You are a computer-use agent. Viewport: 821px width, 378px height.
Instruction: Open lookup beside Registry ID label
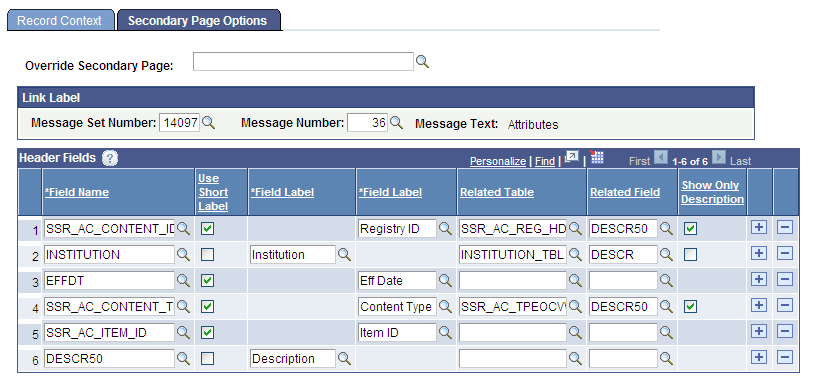(x=445, y=228)
